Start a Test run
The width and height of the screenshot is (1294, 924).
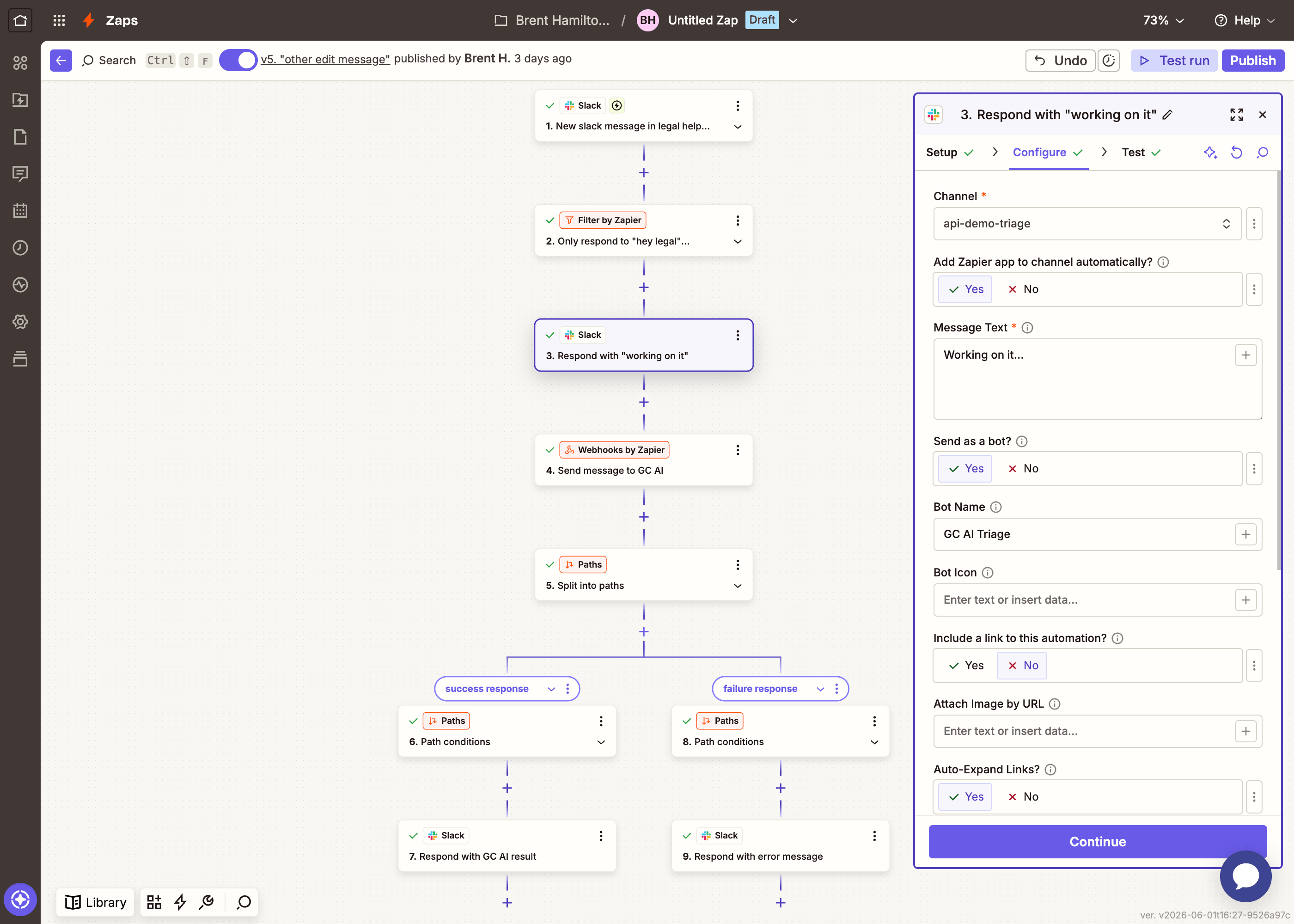pyautogui.click(x=1174, y=60)
